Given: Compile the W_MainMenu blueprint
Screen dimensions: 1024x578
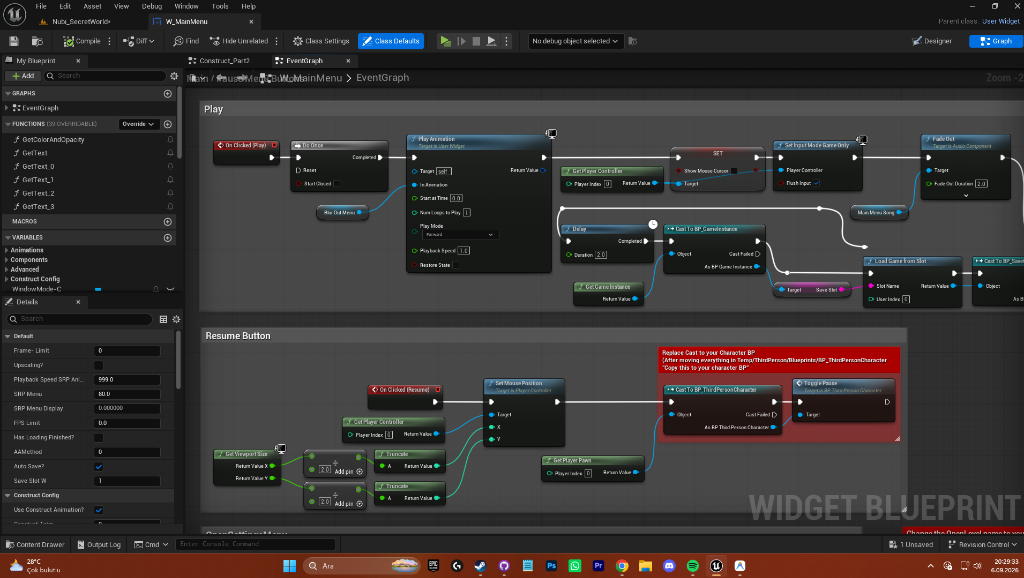Looking at the screenshot, I should click(x=82, y=41).
